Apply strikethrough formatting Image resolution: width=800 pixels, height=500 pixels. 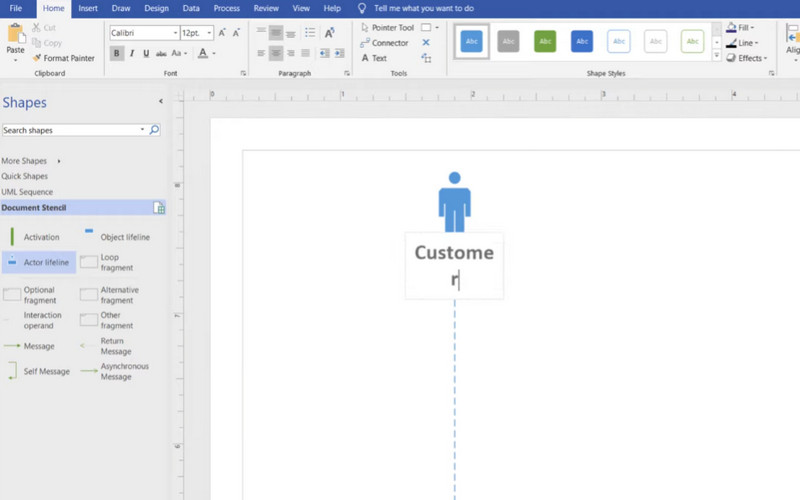161,53
